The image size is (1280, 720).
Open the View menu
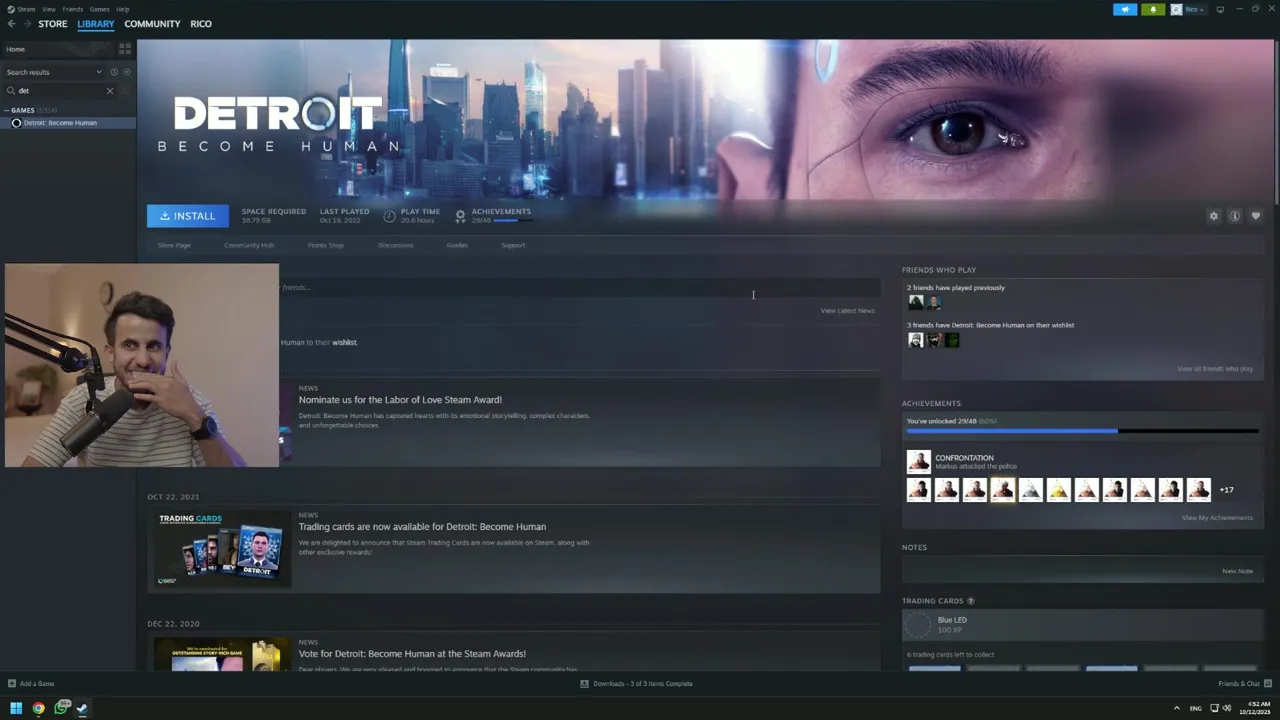pos(48,9)
